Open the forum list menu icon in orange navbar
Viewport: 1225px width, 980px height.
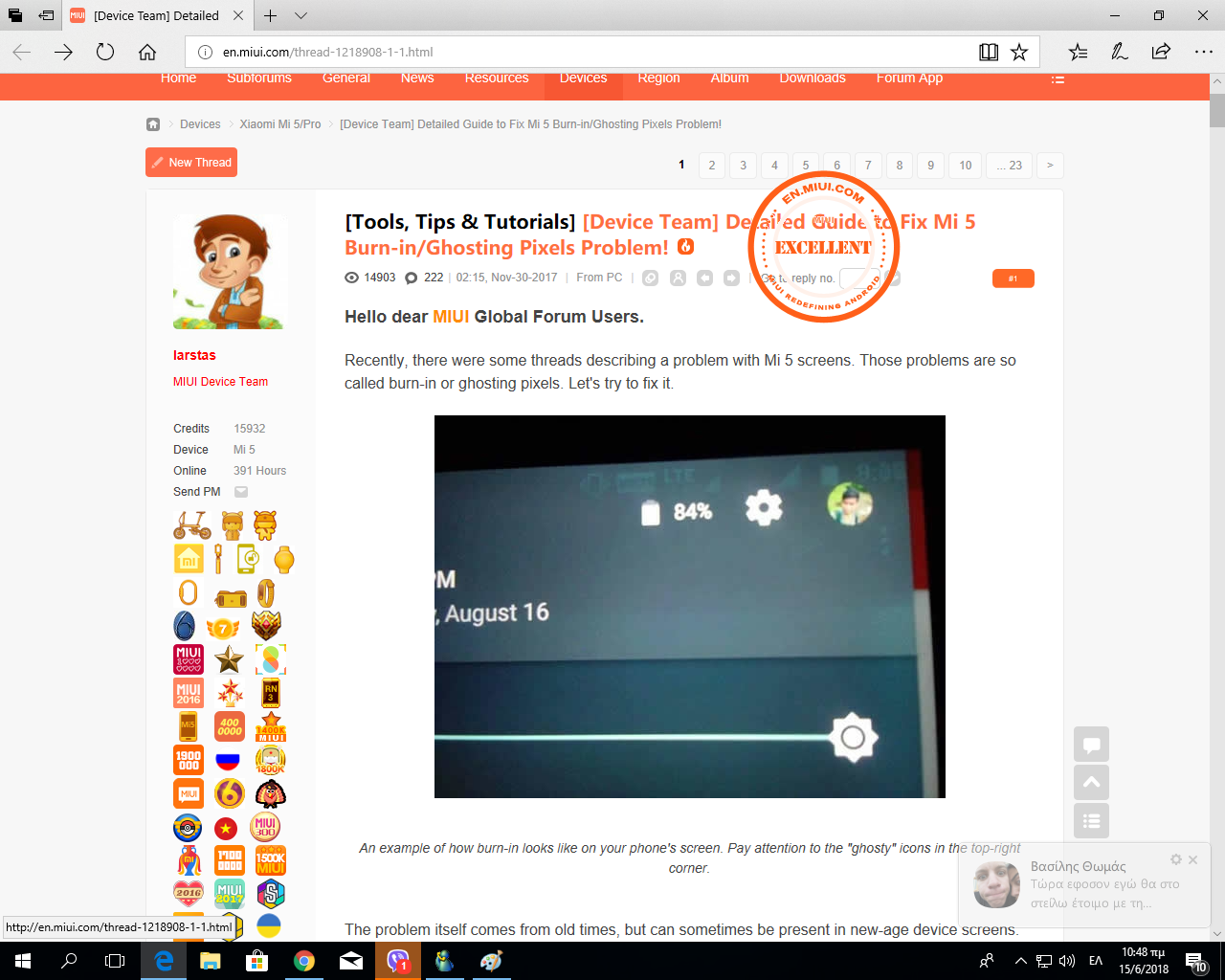[x=1058, y=79]
